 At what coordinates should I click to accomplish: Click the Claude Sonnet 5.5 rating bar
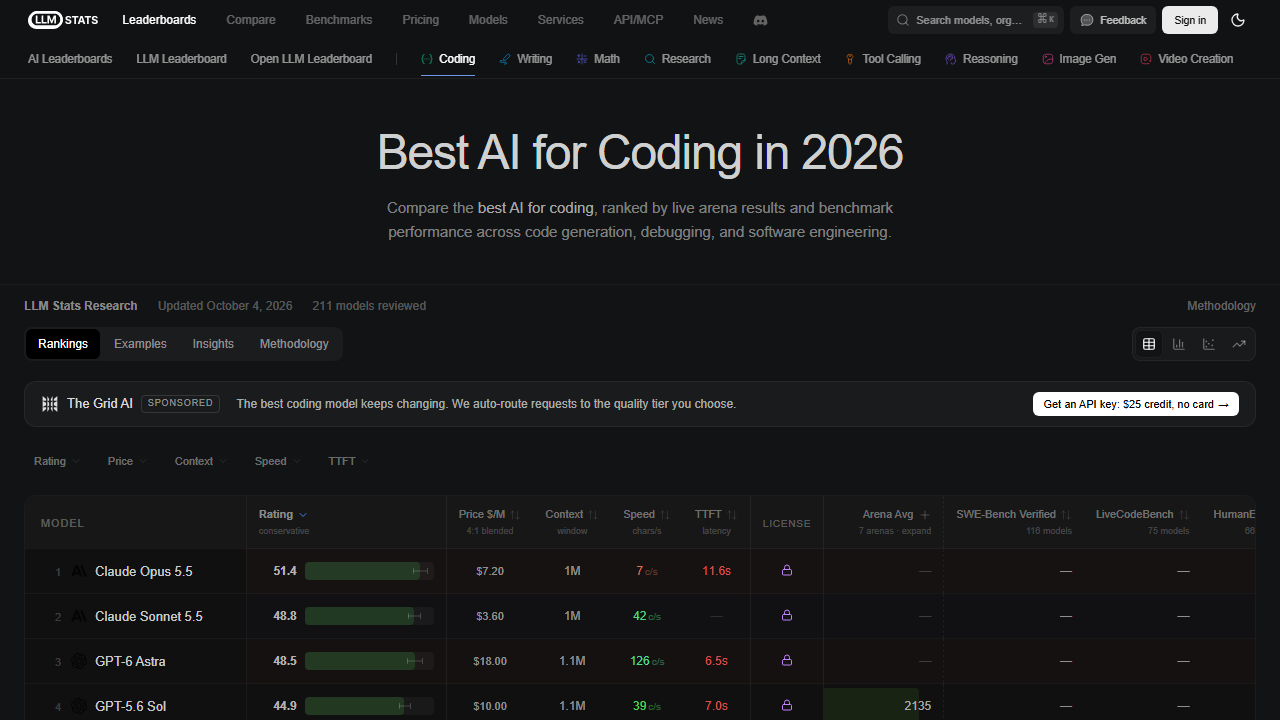pyautogui.click(x=369, y=616)
